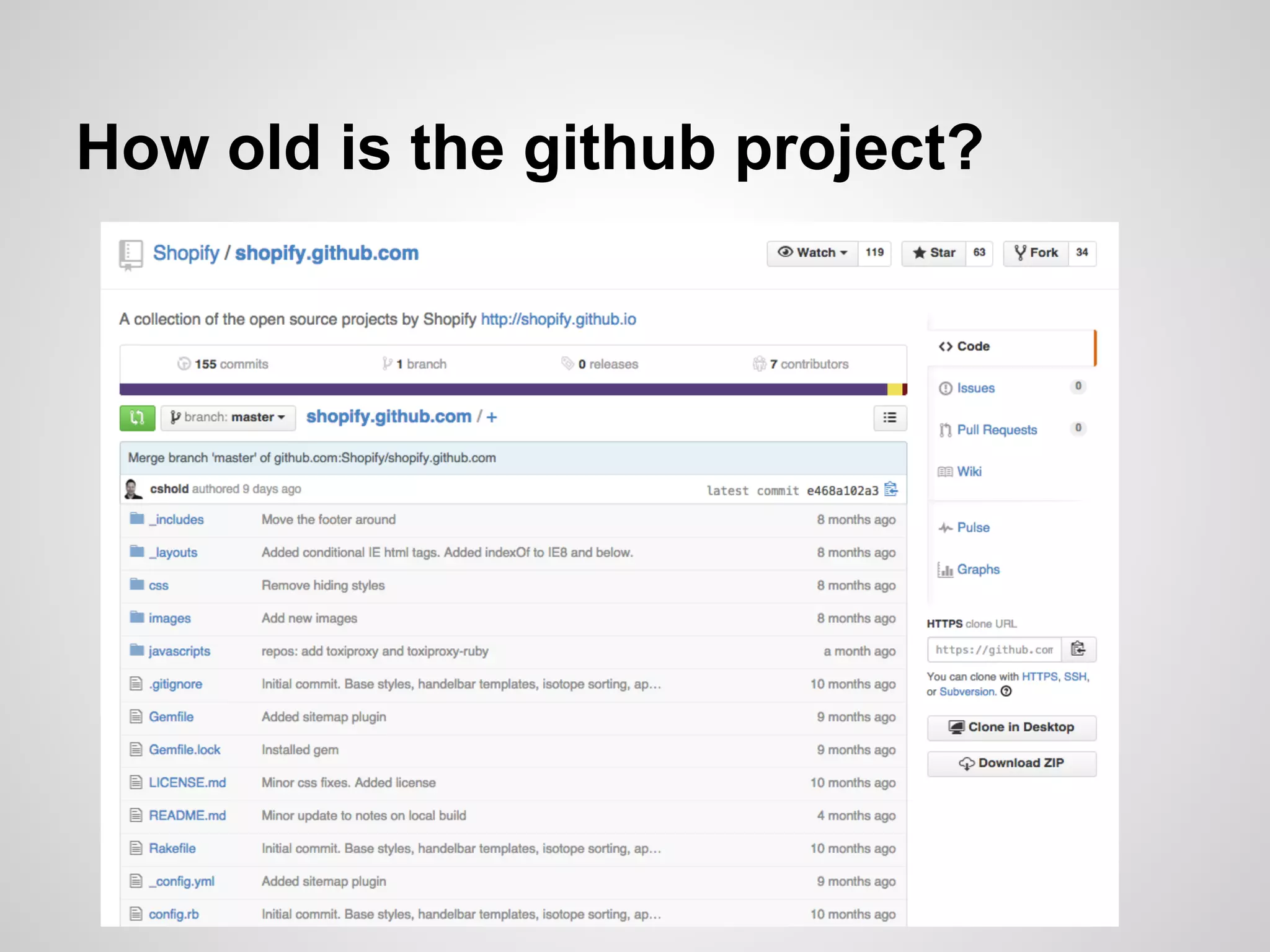Click the Shopify owner link
The height and width of the screenshot is (952, 1270).
point(186,253)
